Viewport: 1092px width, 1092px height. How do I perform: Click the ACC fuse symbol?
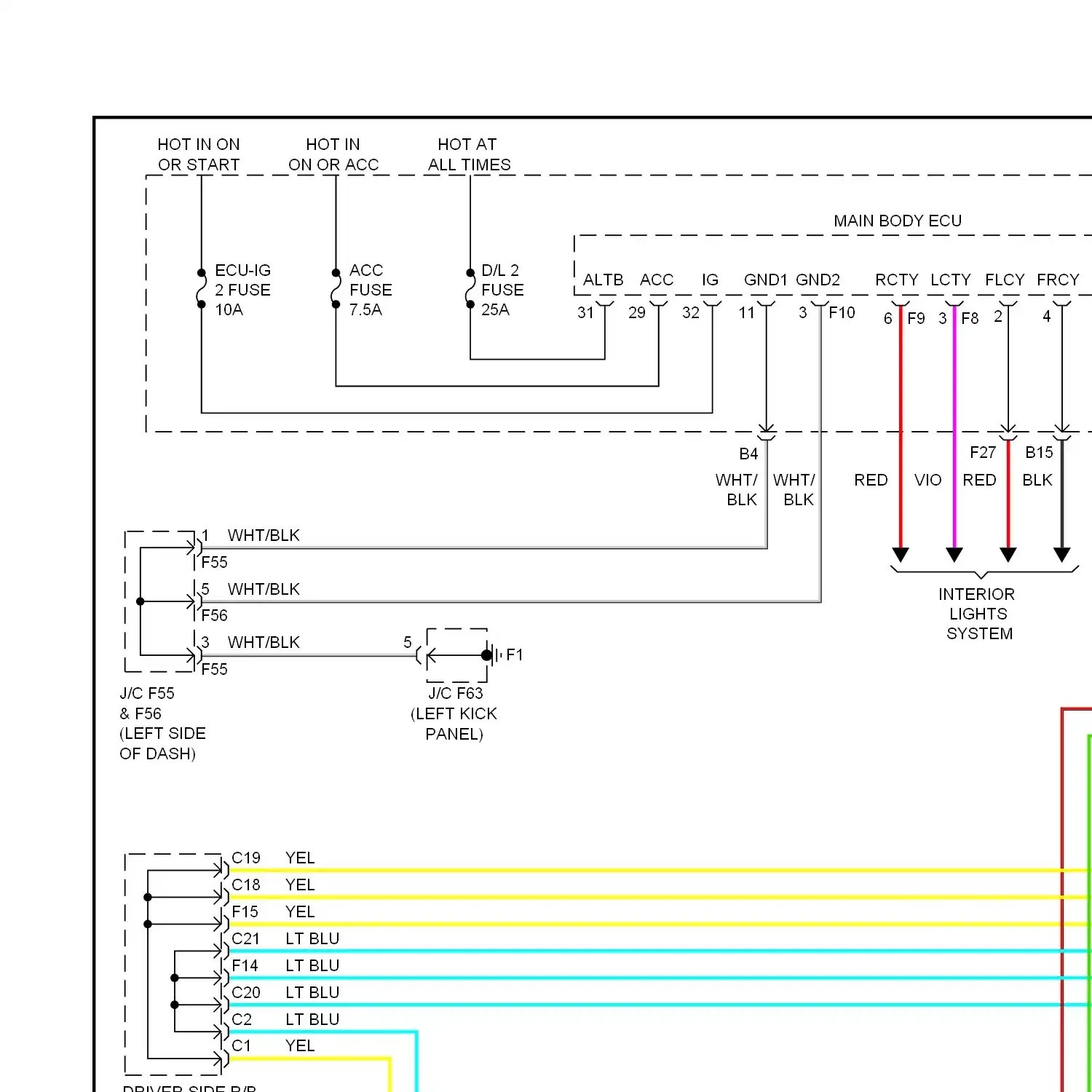tap(336, 289)
